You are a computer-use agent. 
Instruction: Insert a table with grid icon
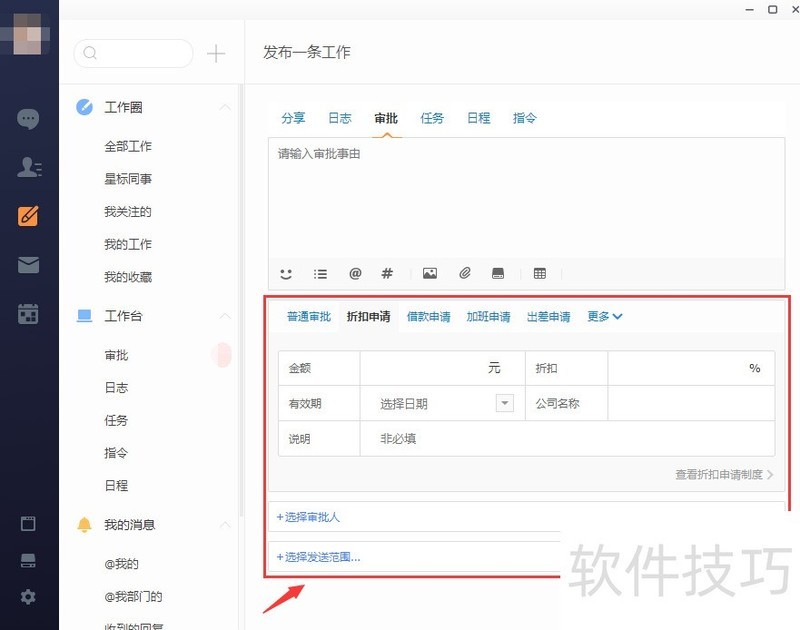540,273
